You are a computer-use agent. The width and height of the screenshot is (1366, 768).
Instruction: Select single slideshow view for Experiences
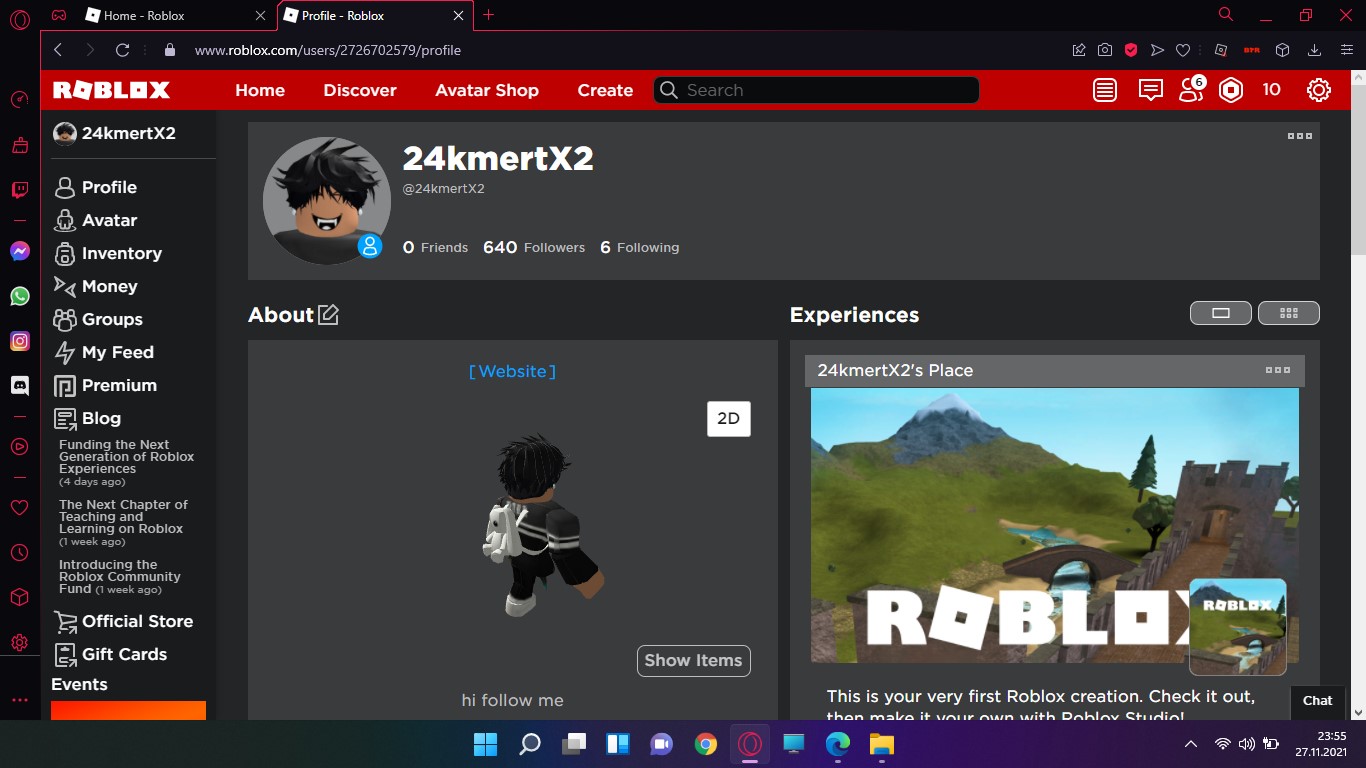[x=1220, y=313]
